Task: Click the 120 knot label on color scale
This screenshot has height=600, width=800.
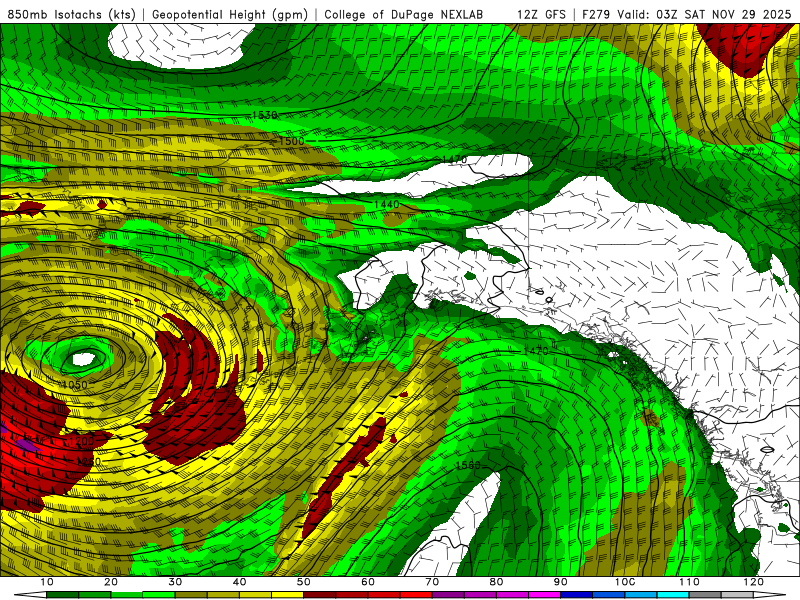Action: (x=754, y=582)
